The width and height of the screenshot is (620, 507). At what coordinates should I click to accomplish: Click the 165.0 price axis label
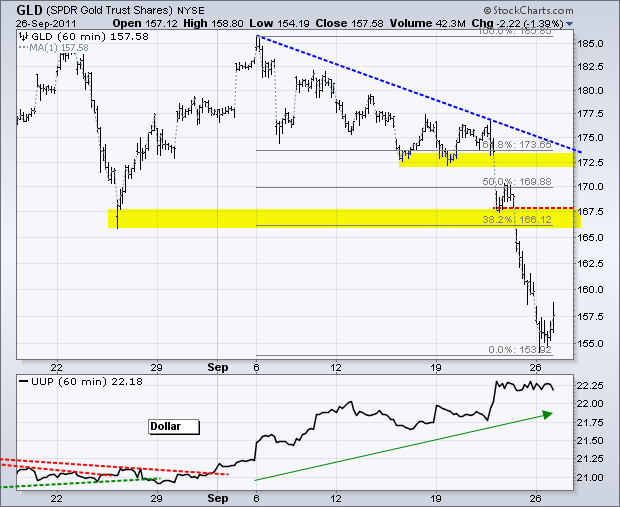click(590, 237)
